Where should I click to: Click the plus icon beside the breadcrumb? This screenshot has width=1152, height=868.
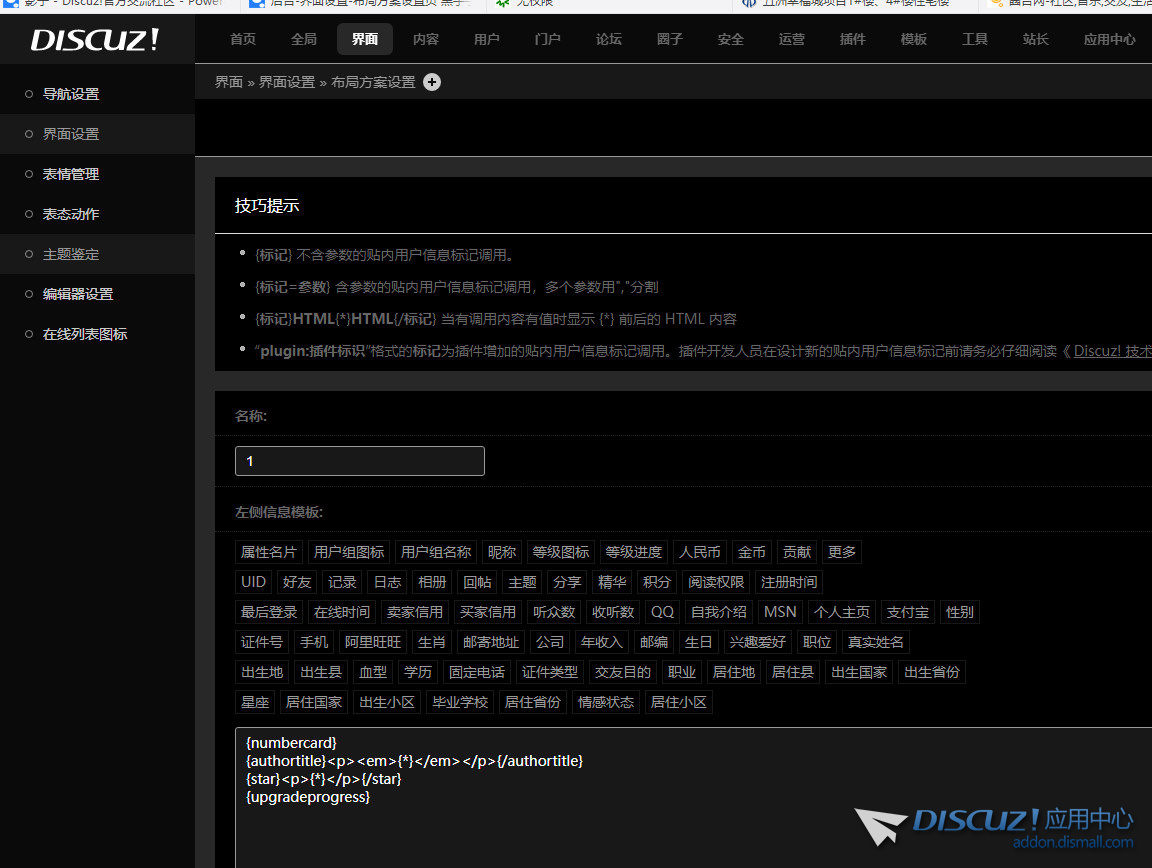coord(432,82)
